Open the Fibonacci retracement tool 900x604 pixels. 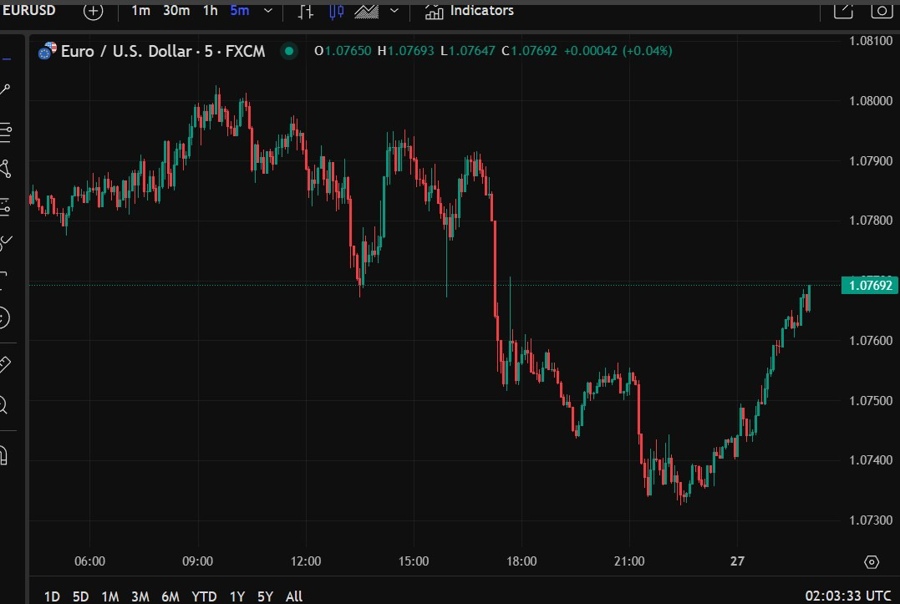[x=5, y=130]
